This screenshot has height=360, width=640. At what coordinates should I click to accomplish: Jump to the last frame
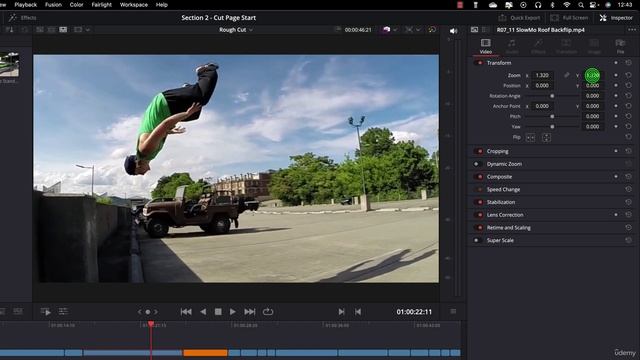249,312
